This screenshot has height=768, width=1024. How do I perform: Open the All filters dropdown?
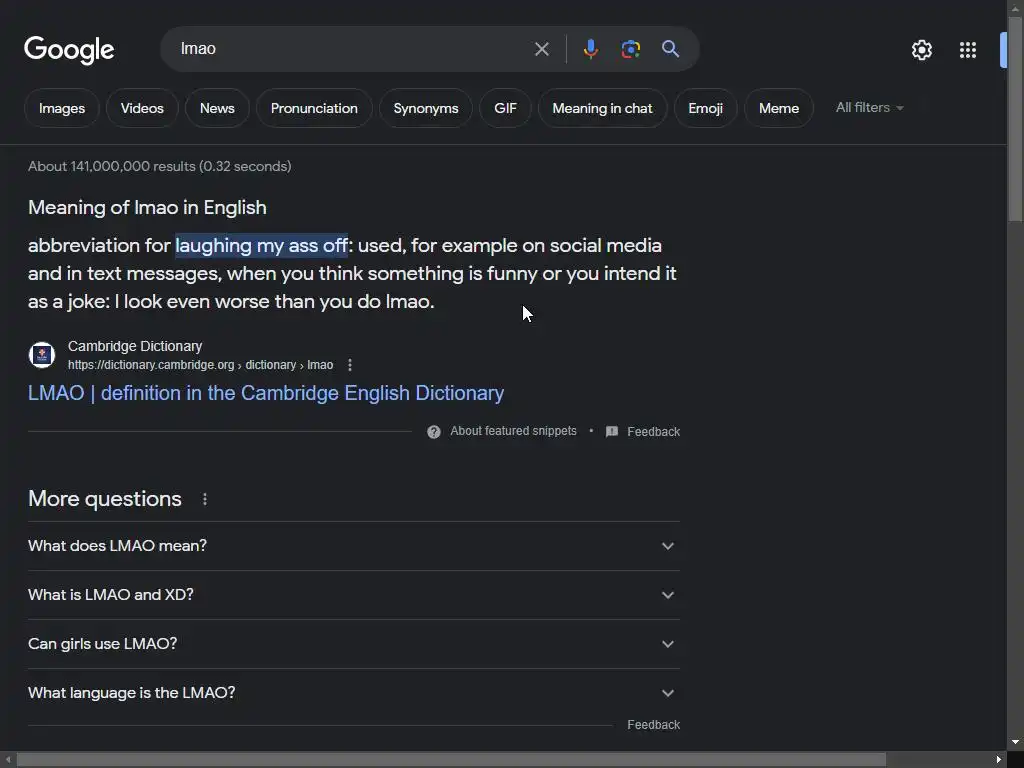[x=869, y=108]
